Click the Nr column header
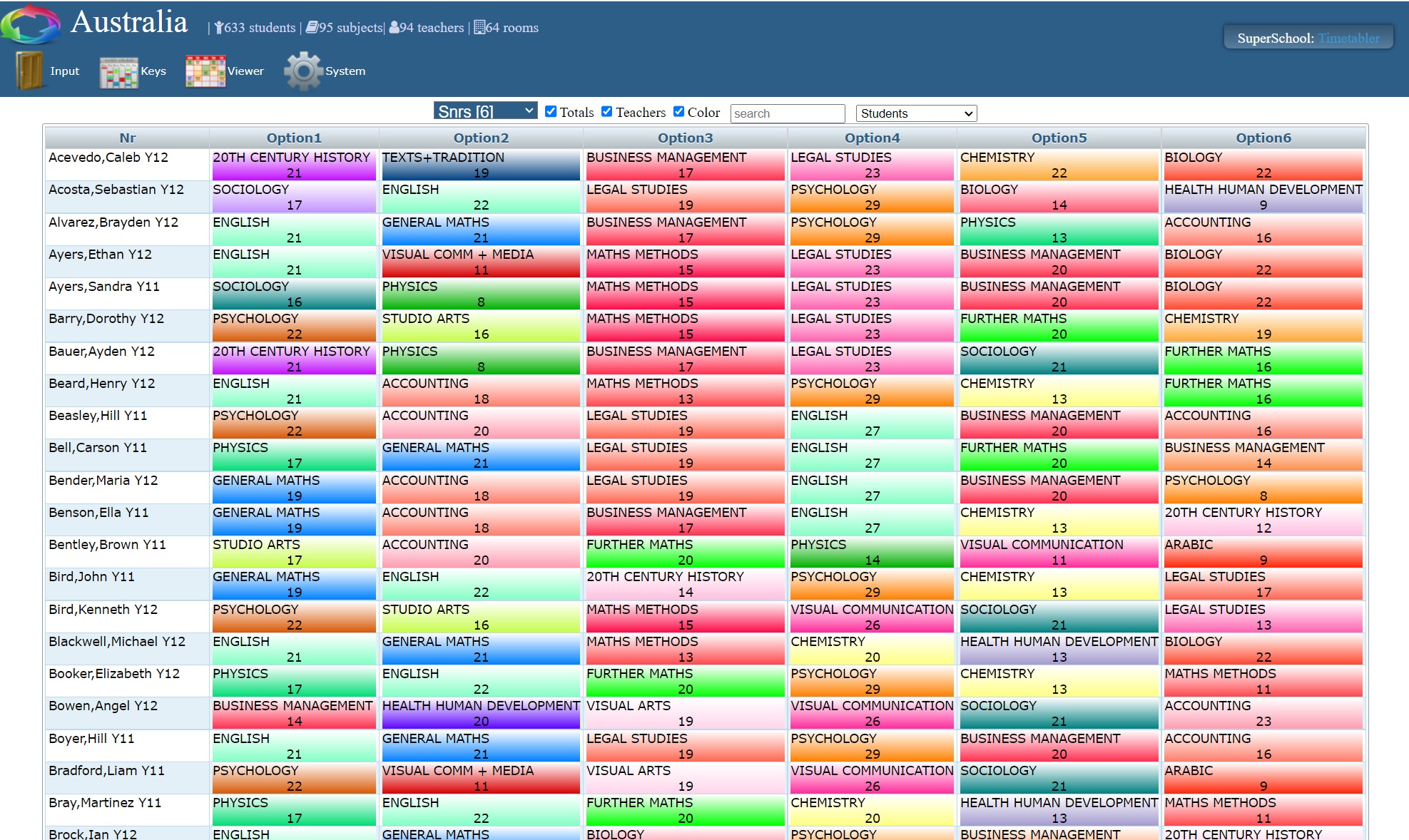The height and width of the screenshot is (840, 1409). point(127,138)
